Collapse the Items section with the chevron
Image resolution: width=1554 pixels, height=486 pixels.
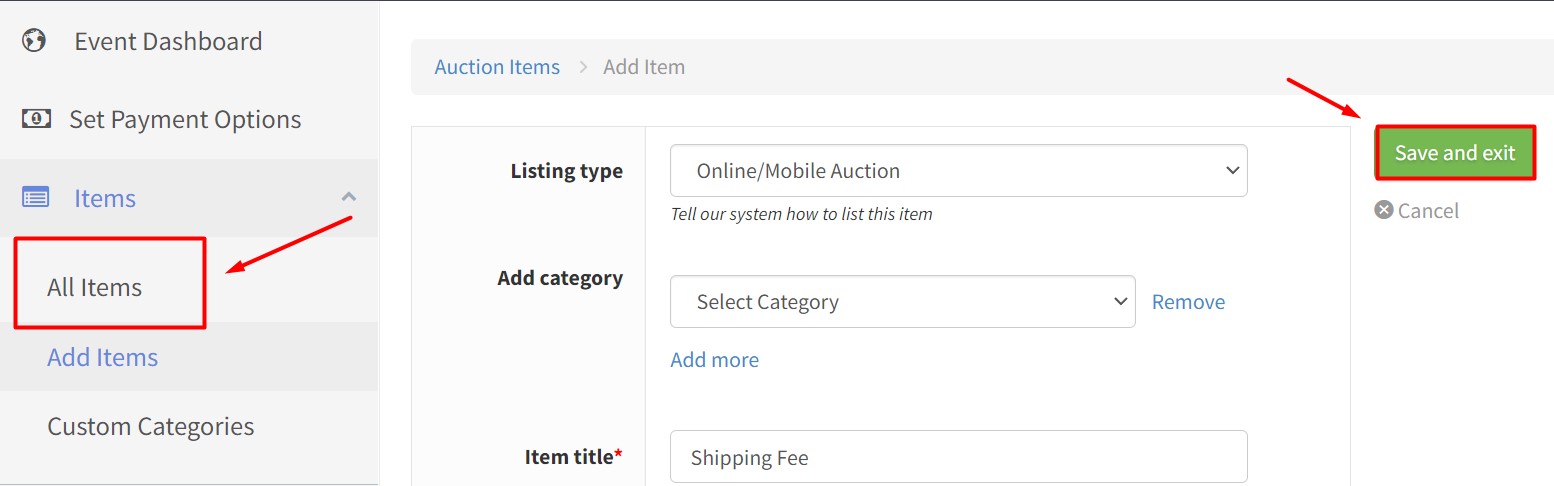348,197
